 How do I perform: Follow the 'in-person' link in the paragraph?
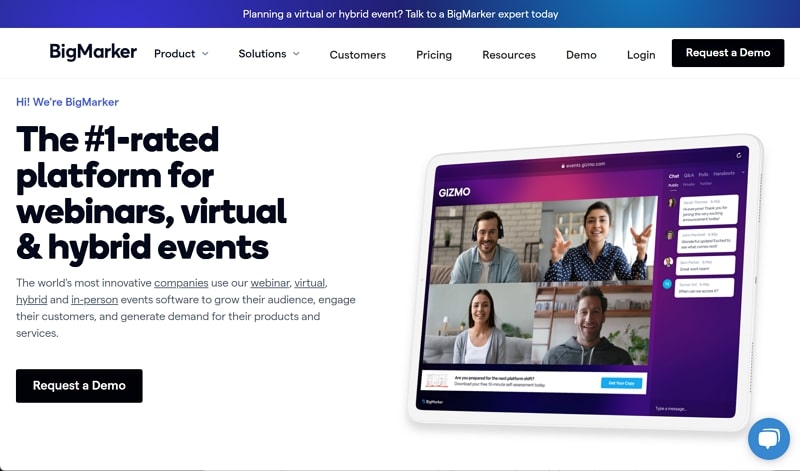pos(94,300)
